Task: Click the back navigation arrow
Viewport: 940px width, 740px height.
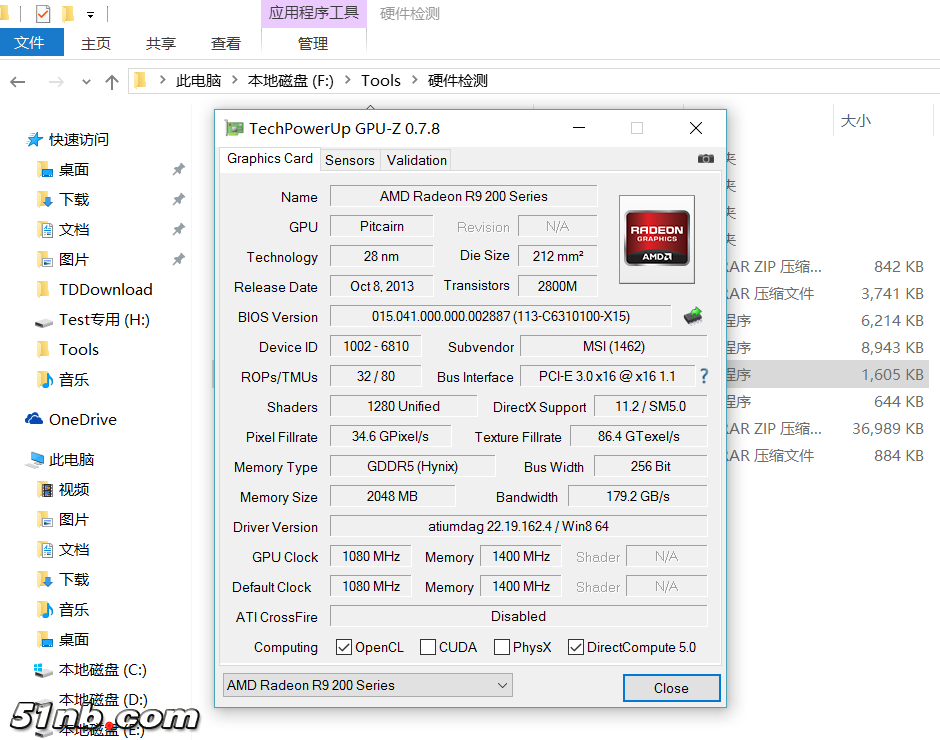Action: (x=18, y=82)
